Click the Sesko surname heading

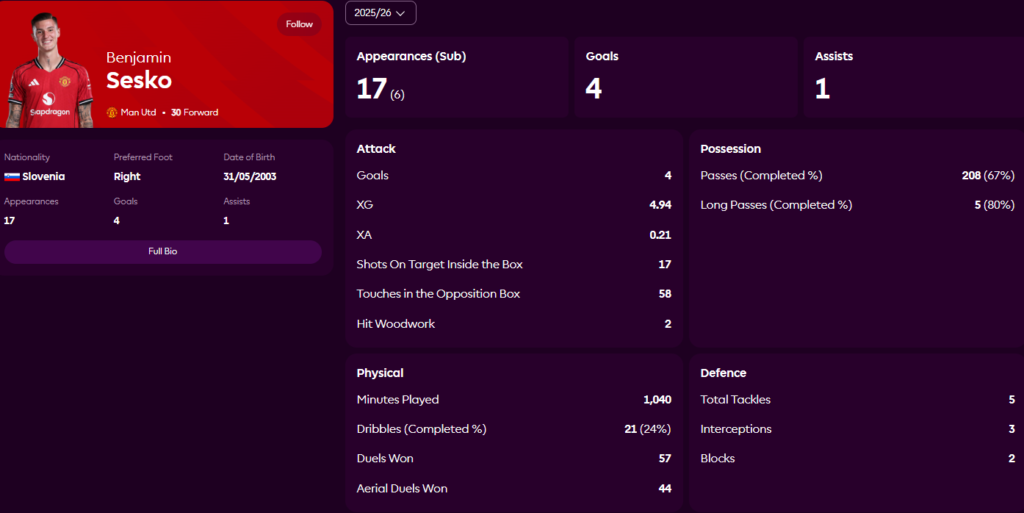pyautogui.click(x=139, y=81)
